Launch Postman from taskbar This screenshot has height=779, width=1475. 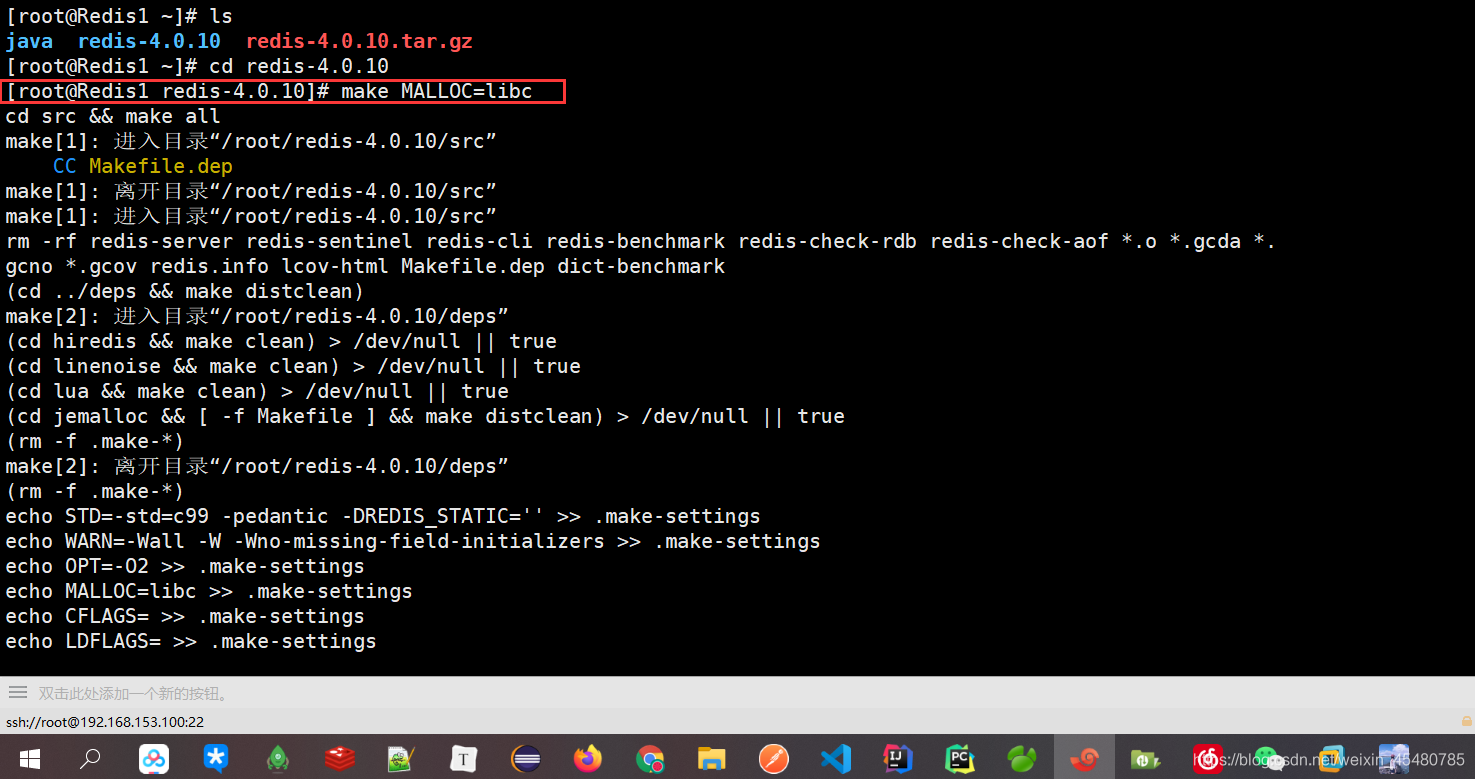pos(773,759)
